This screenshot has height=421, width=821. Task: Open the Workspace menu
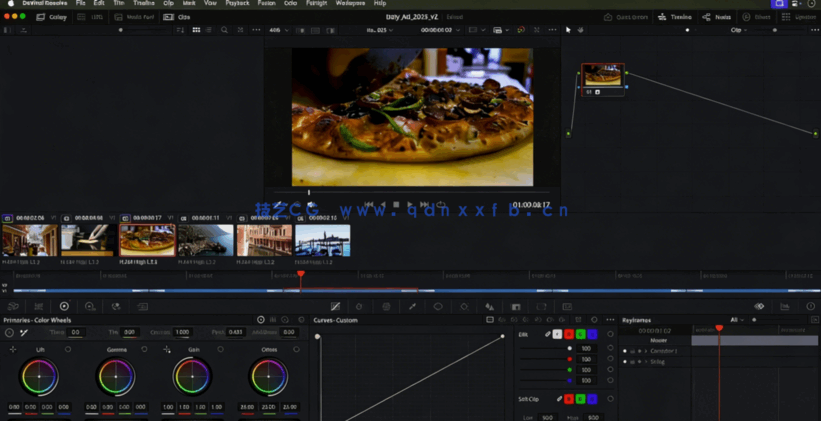(350, 3)
